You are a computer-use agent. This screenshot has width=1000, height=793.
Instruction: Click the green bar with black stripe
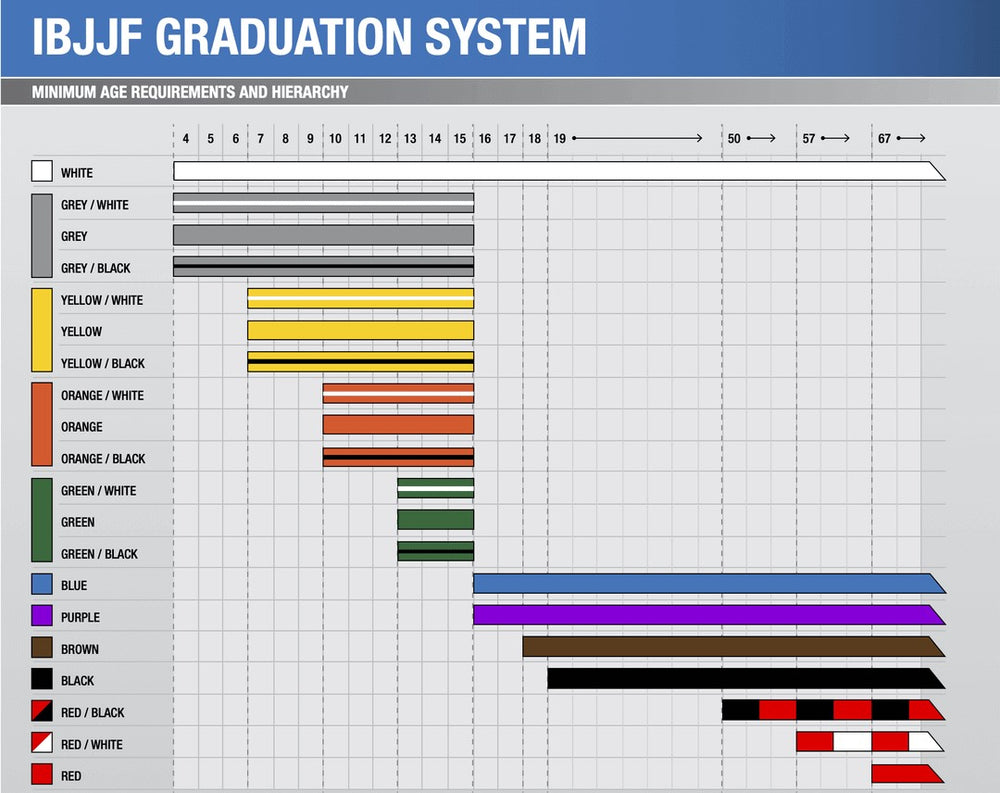tap(436, 551)
